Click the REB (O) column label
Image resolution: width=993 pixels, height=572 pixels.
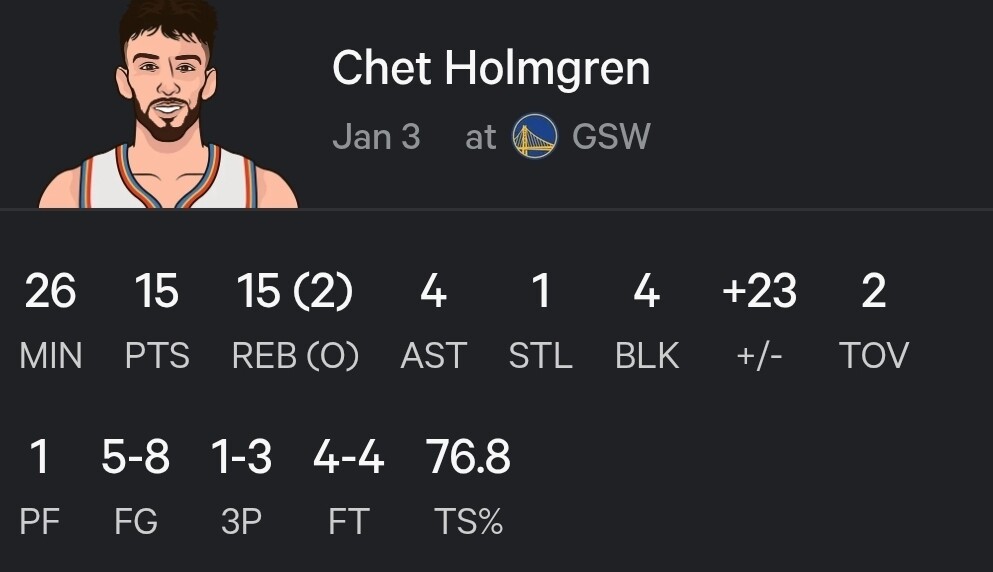[295, 356]
